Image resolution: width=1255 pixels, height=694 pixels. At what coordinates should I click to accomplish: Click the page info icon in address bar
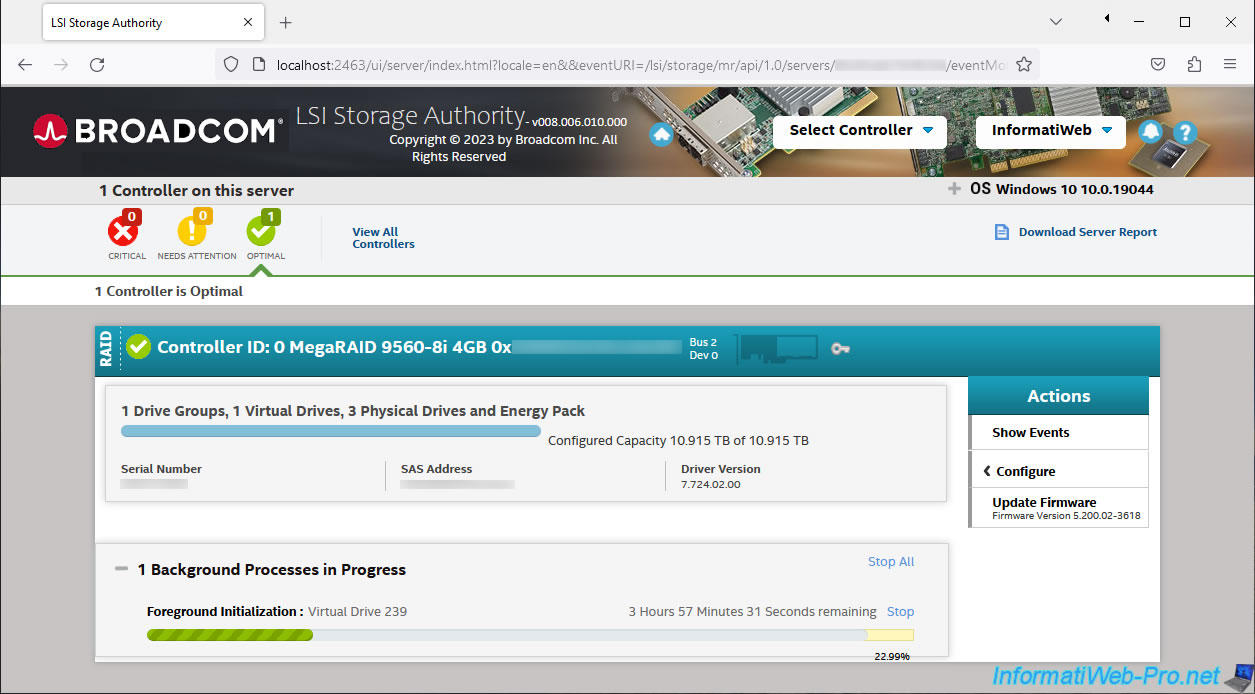point(258,64)
